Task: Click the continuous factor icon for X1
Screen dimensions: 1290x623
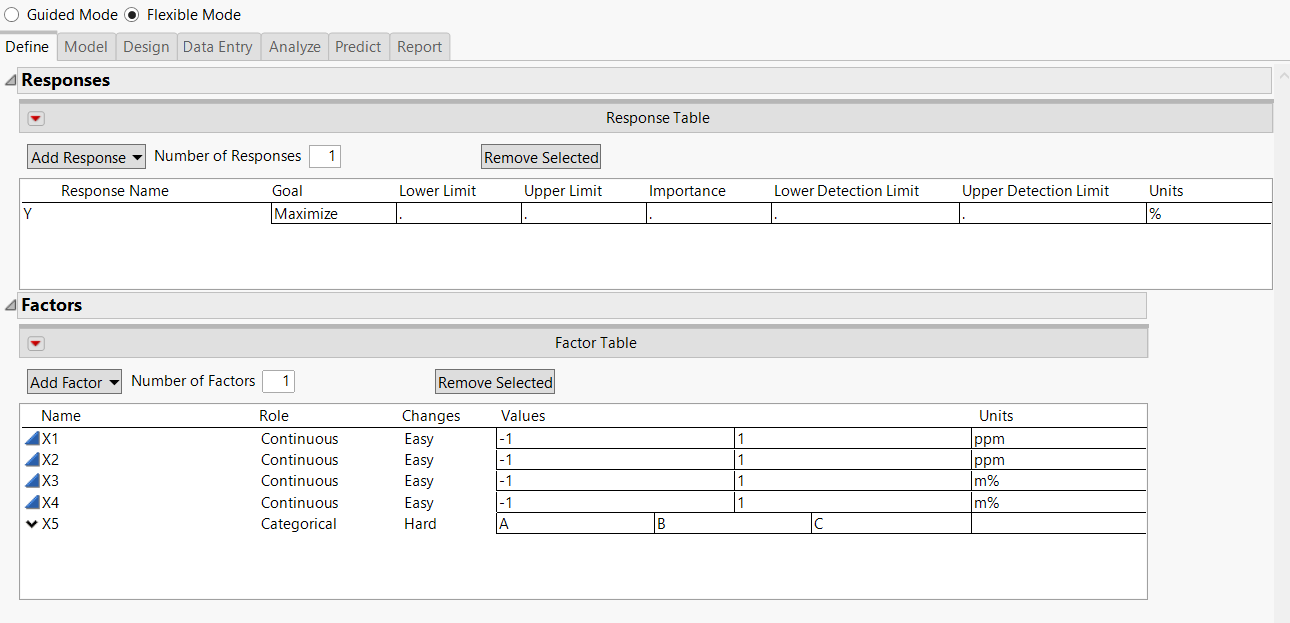Action: pyautogui.click(x=32, y=439)
